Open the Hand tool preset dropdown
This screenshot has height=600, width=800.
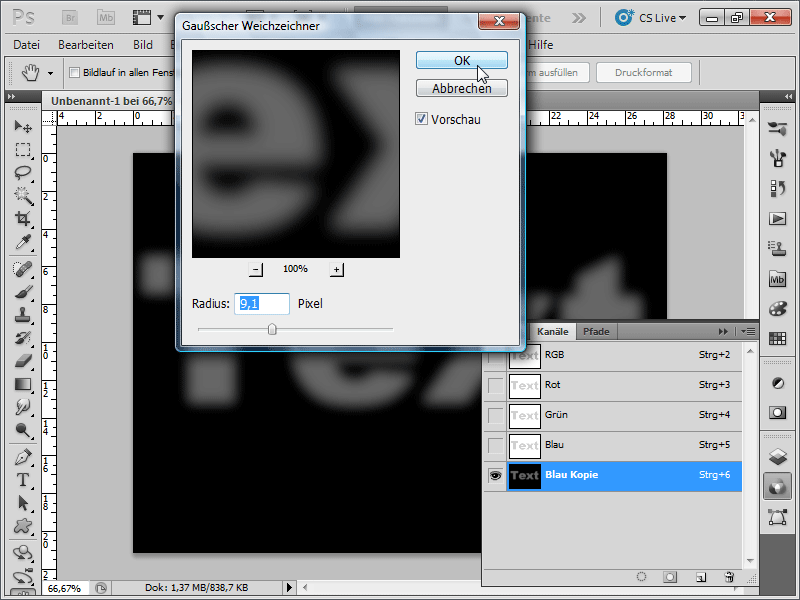click(51, 73)
